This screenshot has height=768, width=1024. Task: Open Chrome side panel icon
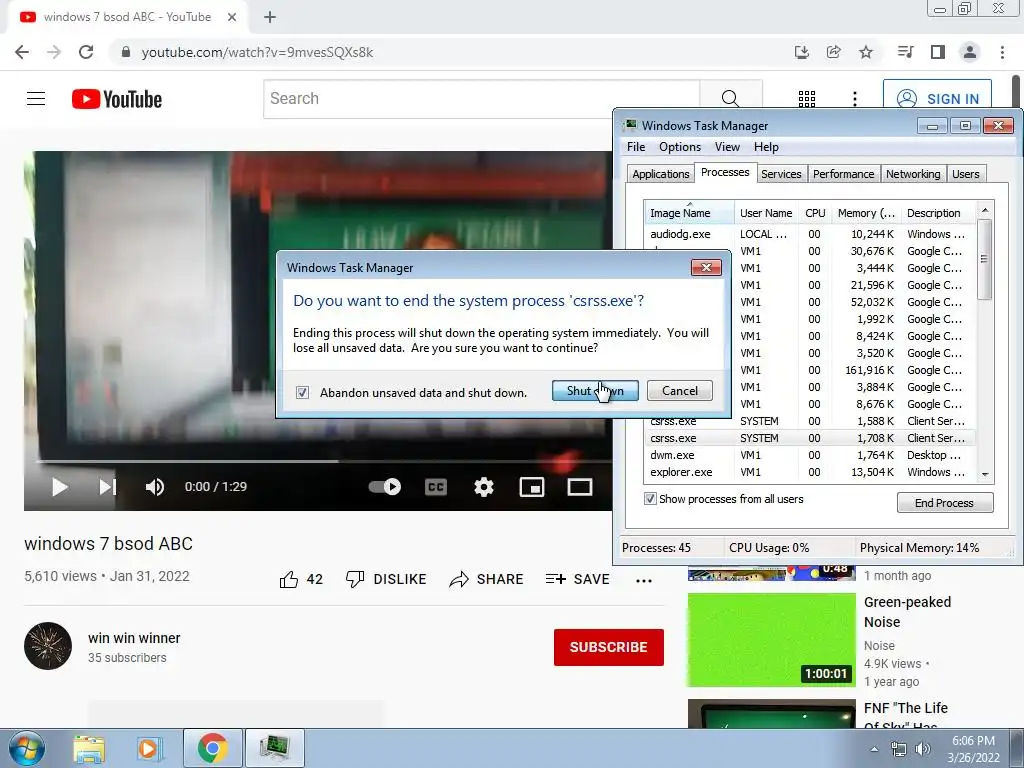pyautogui.click(x=938, y=52)
